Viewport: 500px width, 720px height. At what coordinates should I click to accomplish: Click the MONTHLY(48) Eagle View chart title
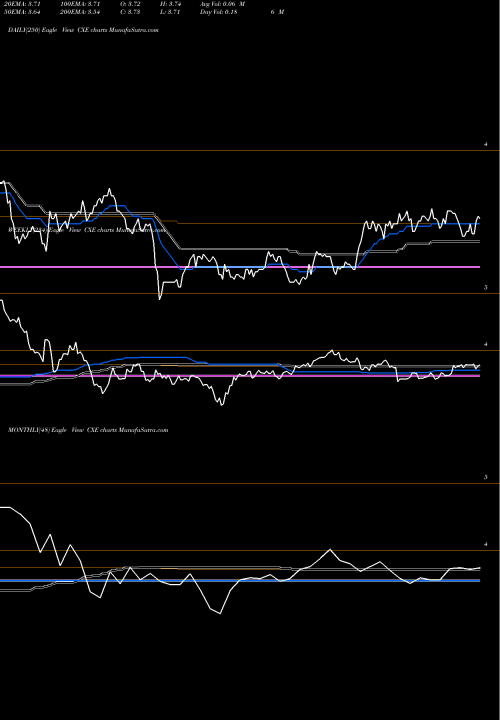tap(88, 430)
